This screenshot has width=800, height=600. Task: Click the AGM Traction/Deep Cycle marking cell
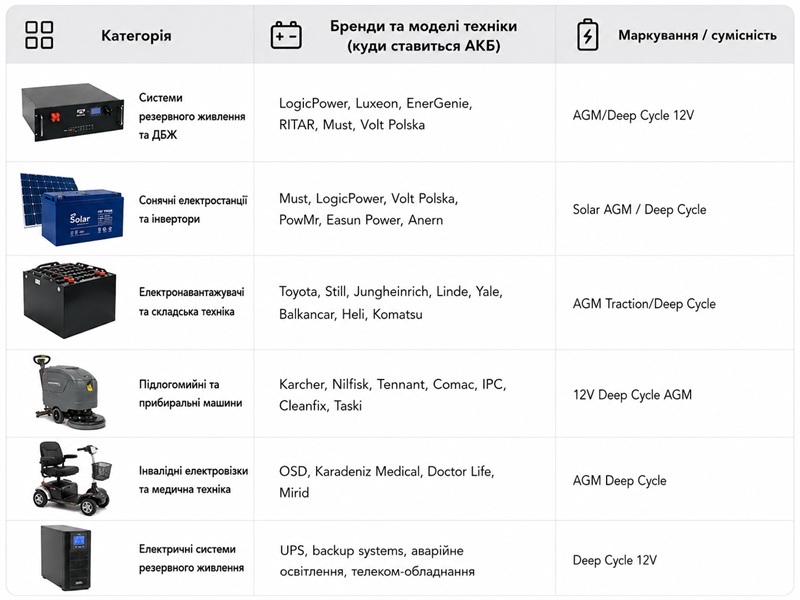click(x=644, y=304)
